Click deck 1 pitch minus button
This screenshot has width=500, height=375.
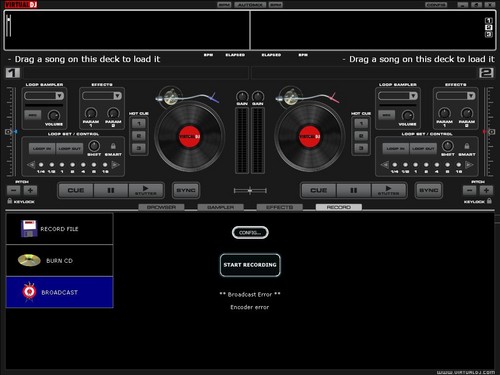coord(14,190)
